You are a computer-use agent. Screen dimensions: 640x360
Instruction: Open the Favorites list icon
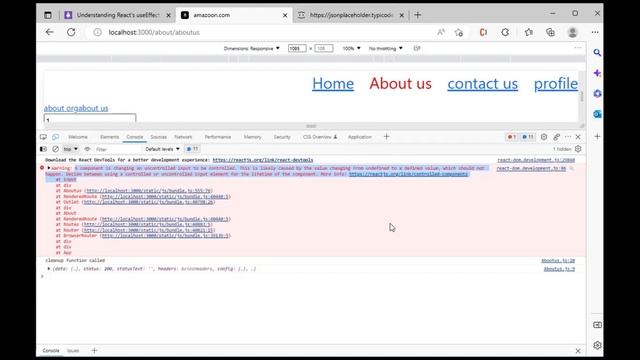(x=529, y=32)
